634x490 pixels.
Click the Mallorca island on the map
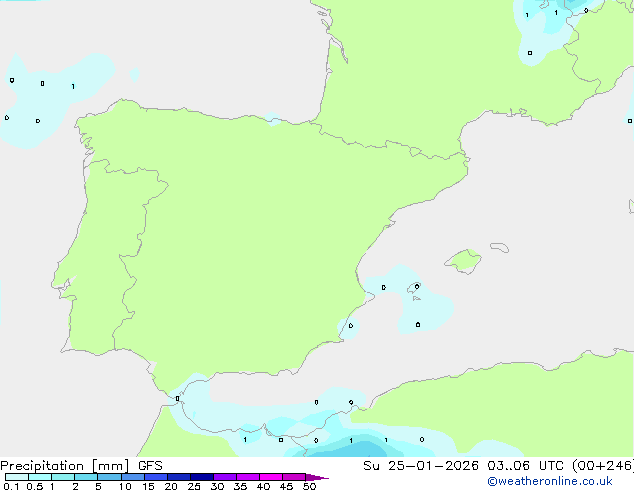pyautogui.click(x=464, y=261)
